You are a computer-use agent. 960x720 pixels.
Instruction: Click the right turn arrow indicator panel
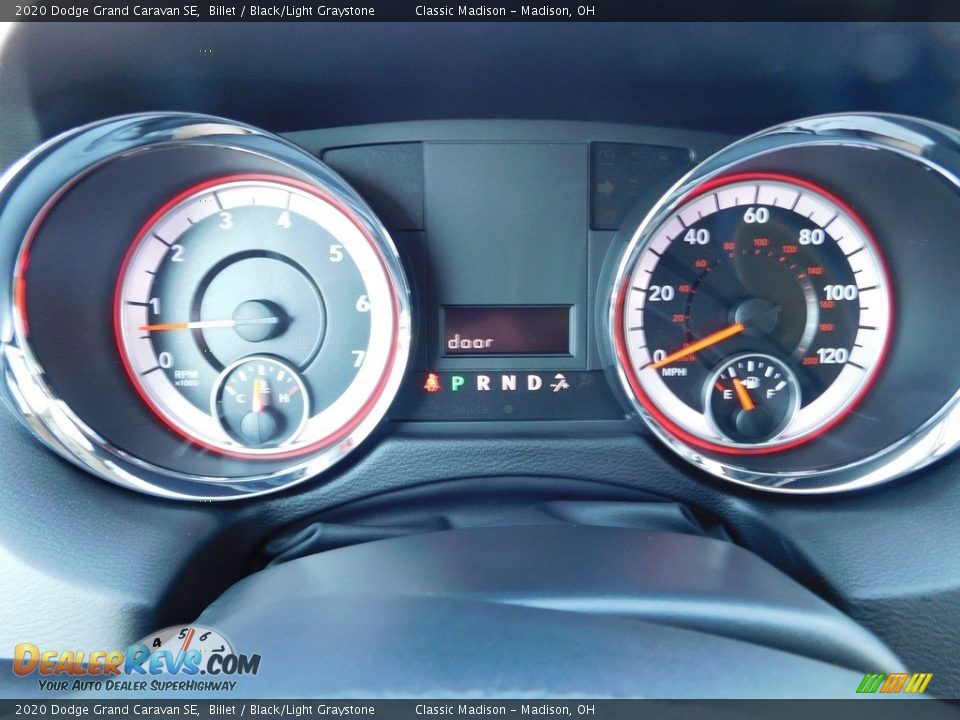coord(607,186)
